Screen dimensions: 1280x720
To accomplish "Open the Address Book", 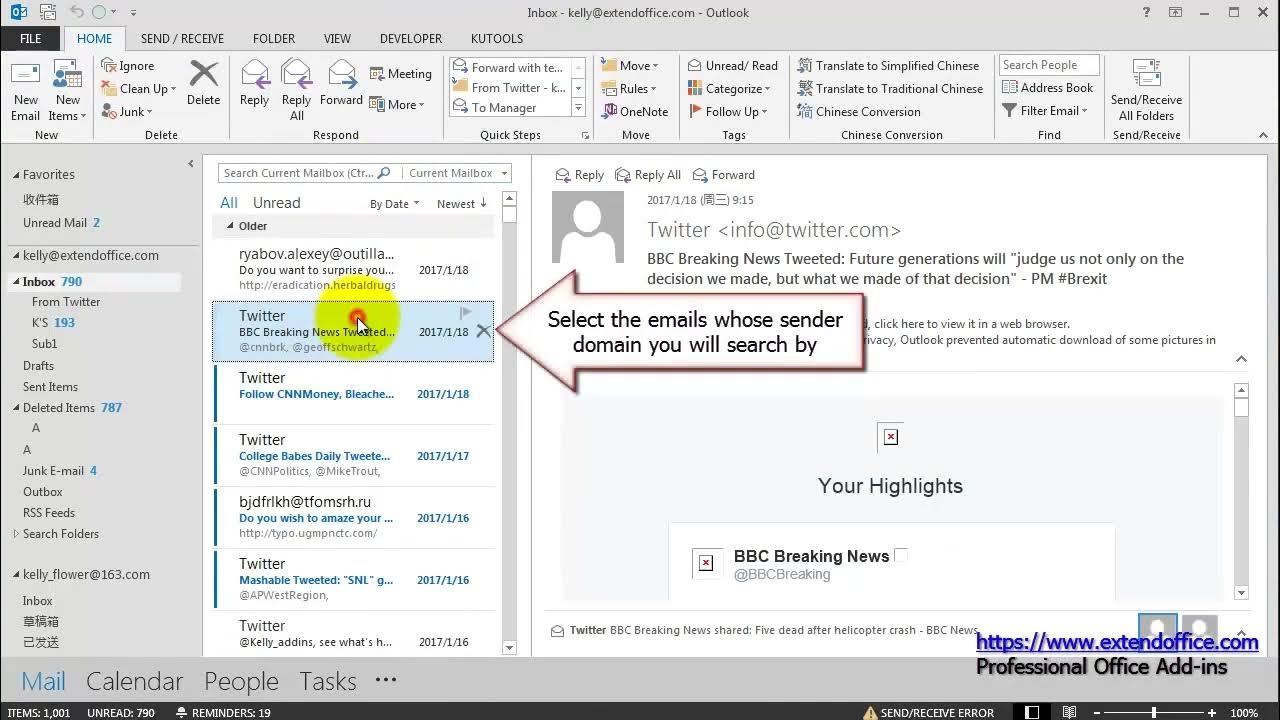I will [x=1047, y=88].
